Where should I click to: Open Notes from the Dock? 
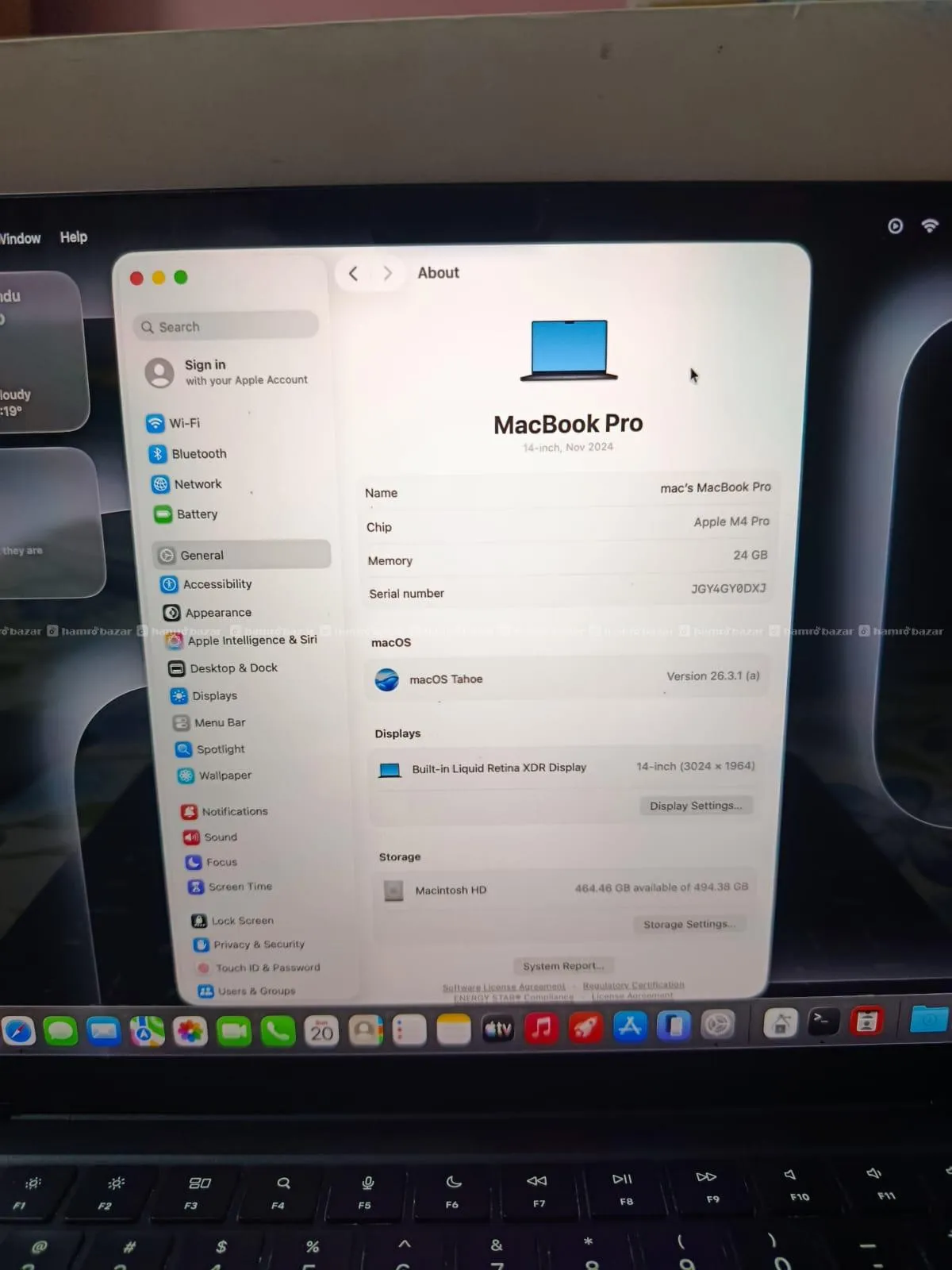coord(454,1030)
